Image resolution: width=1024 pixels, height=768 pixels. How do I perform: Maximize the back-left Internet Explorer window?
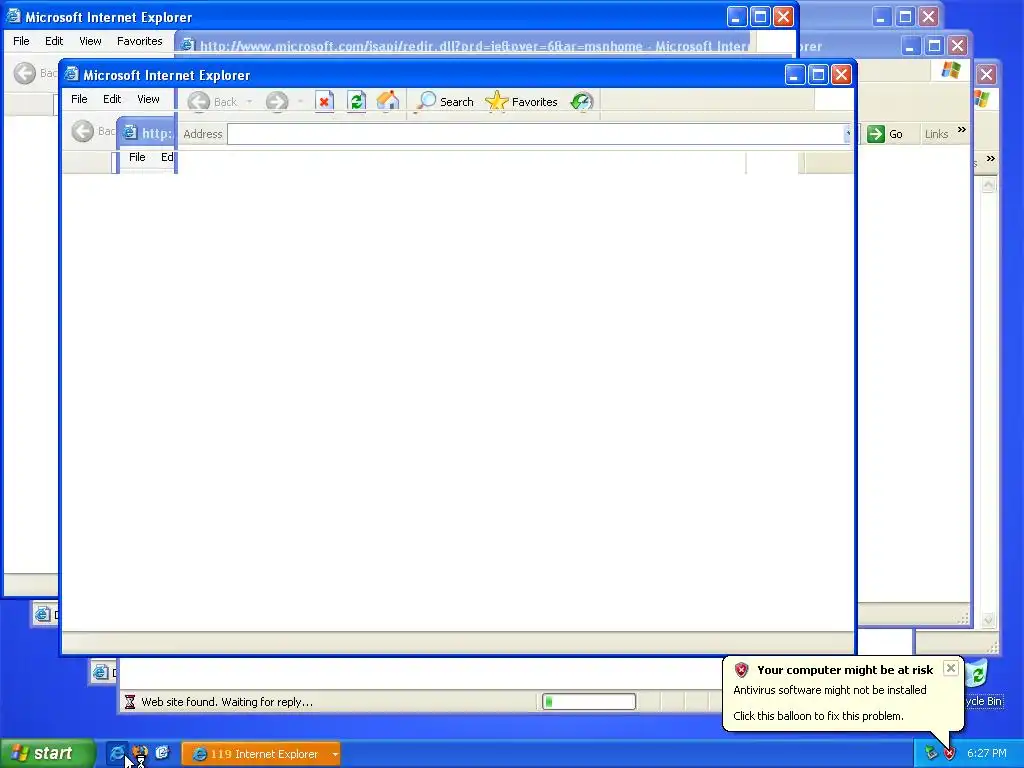coord(760,17)
